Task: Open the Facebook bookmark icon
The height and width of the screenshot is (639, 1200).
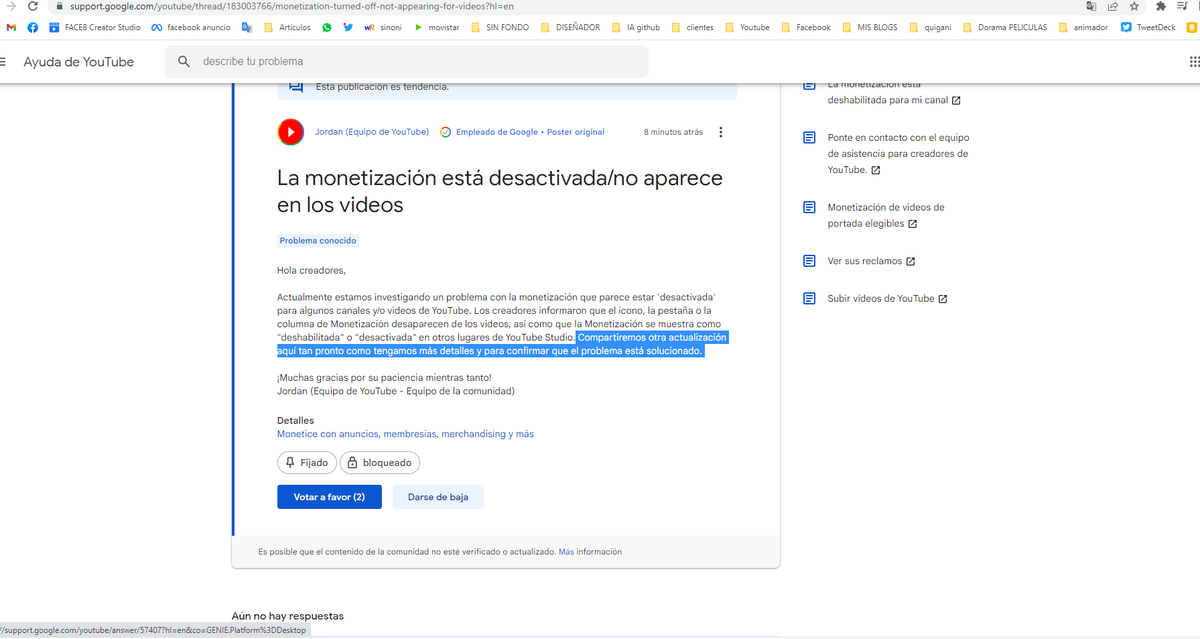Action: (33, 27)
